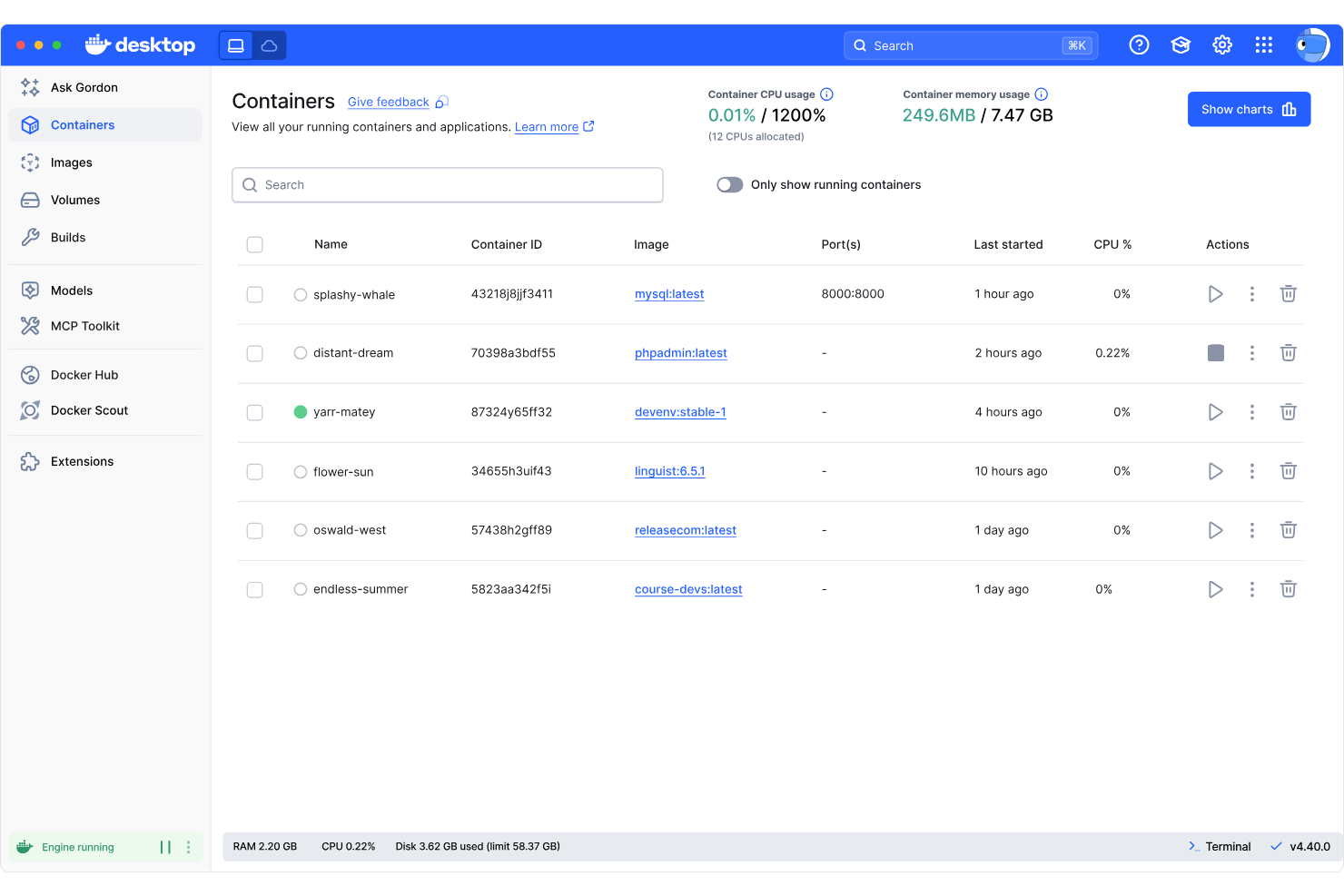Switch to the Images section

click(x=73, y=162)
